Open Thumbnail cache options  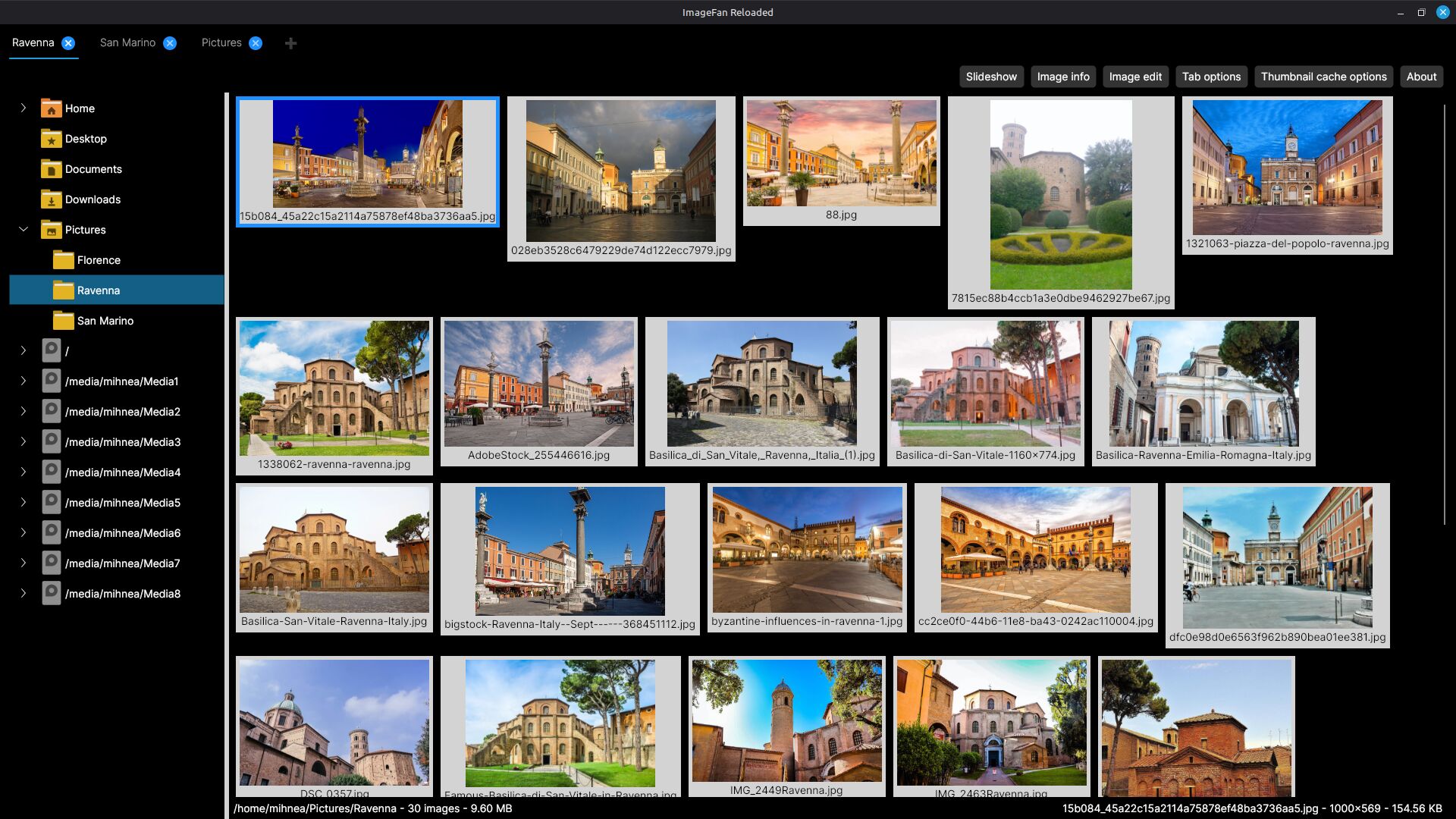1323,77
